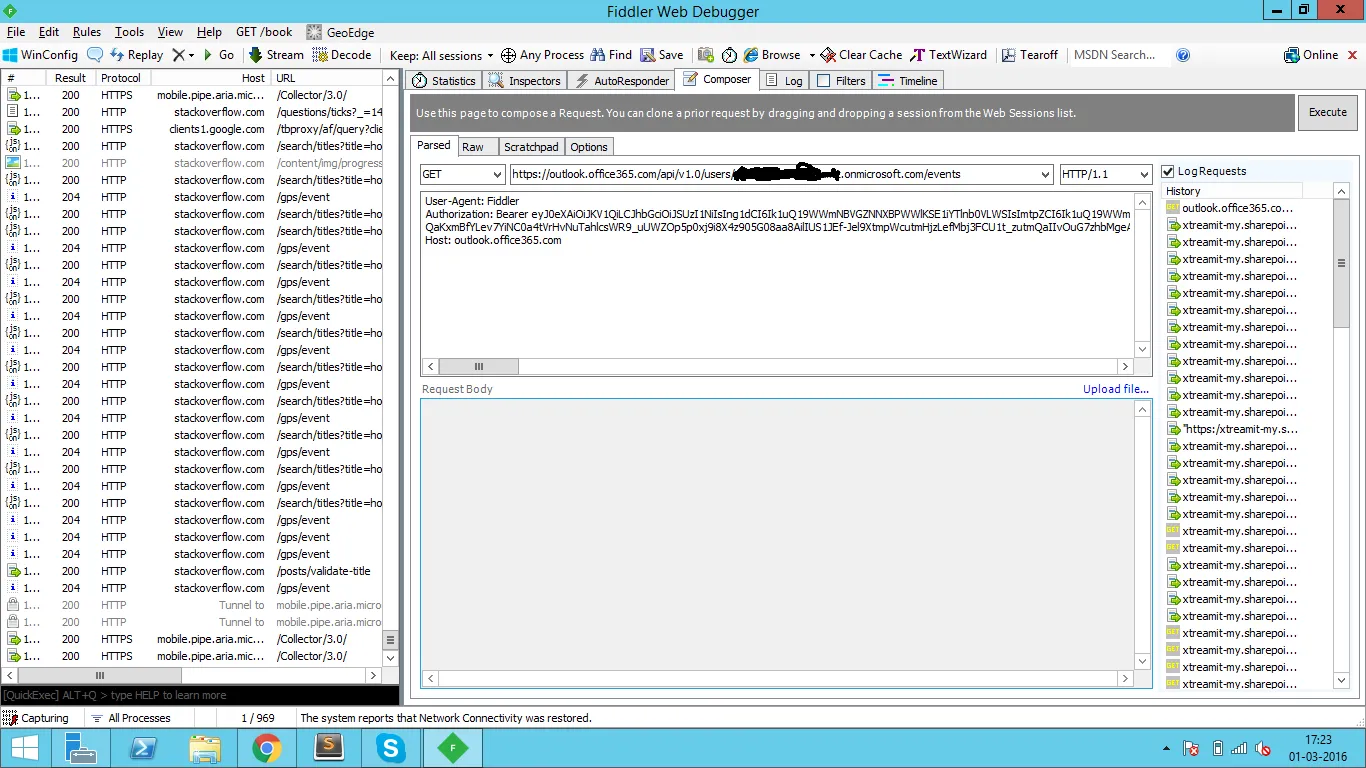The height and width of the screenshot is (768, 1366).
Task: Toggle the Decode toolbar option
Action: tap(342, 55)
